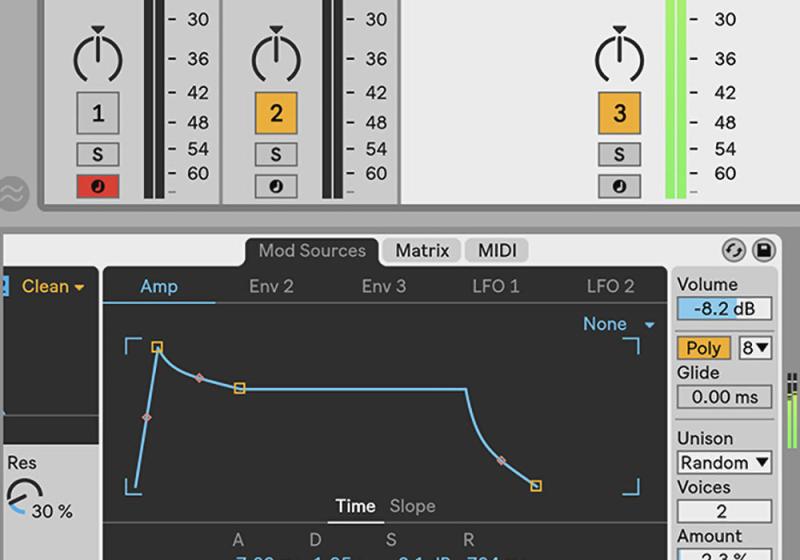Disarm the red record button on track 1

point(98,186)
